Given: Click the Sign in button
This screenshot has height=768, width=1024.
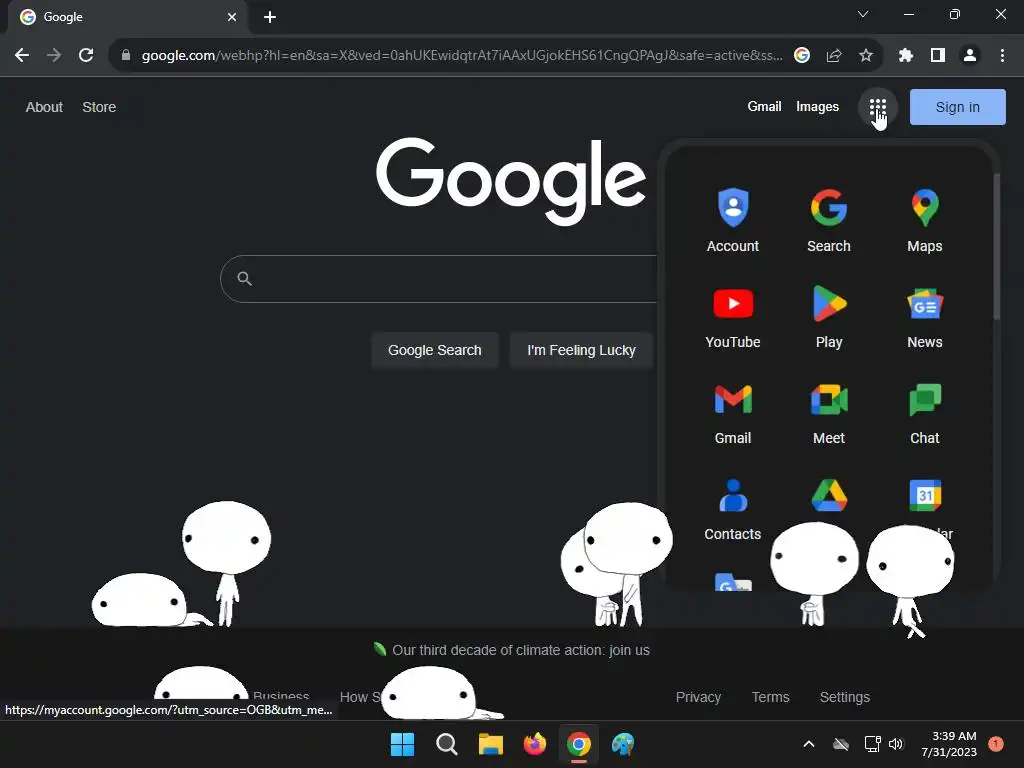Looking at the screenshot, I should (957, 107).
